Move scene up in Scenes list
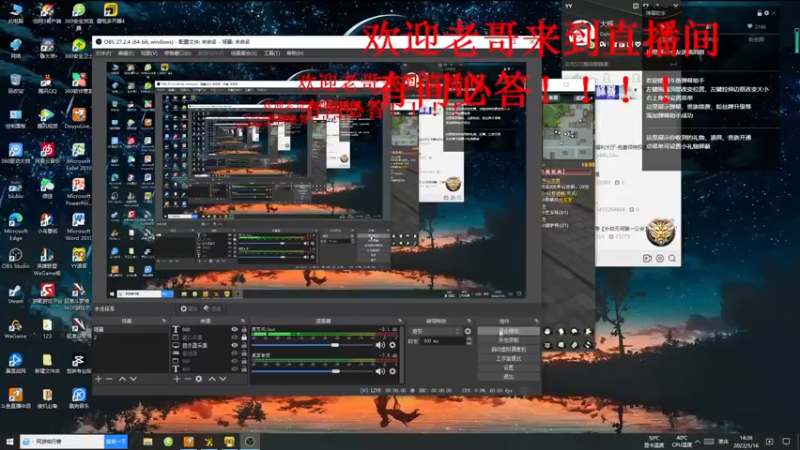 (x=122, y=379)
